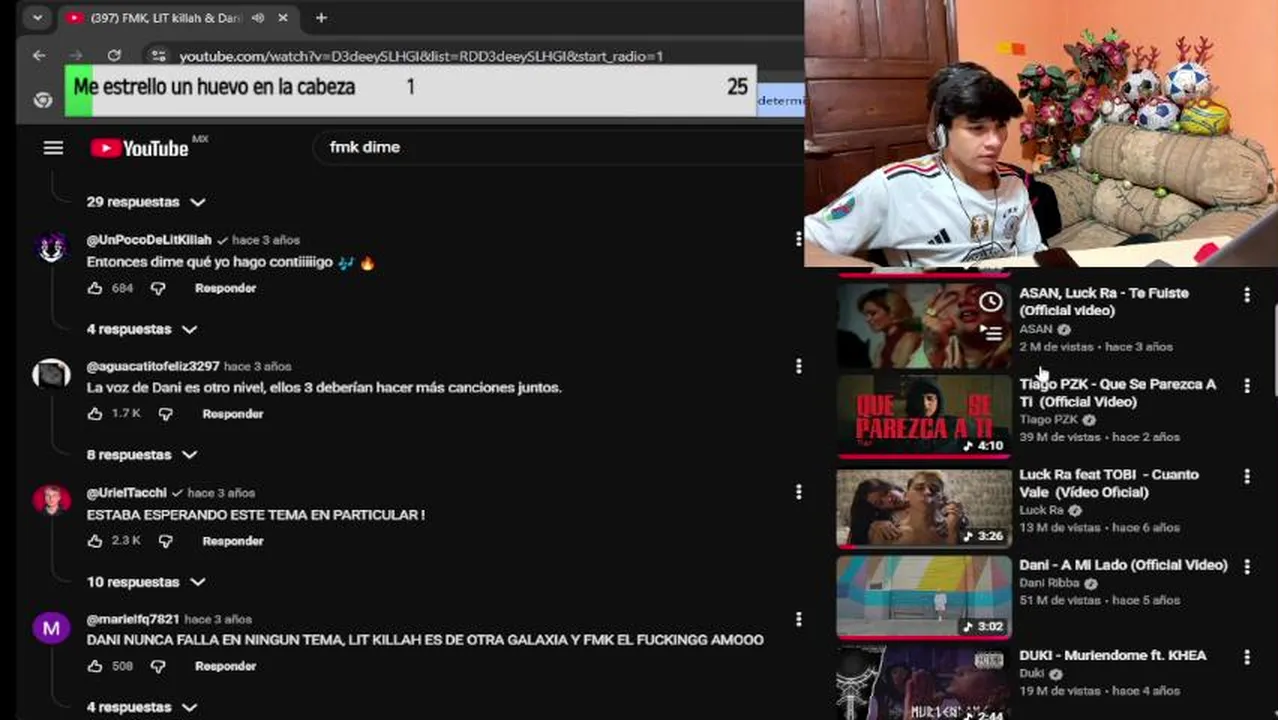This screenshot has width=1278, height=720.
Task: Open more options for Tiago PZK video
Action: pos(1246,386)
